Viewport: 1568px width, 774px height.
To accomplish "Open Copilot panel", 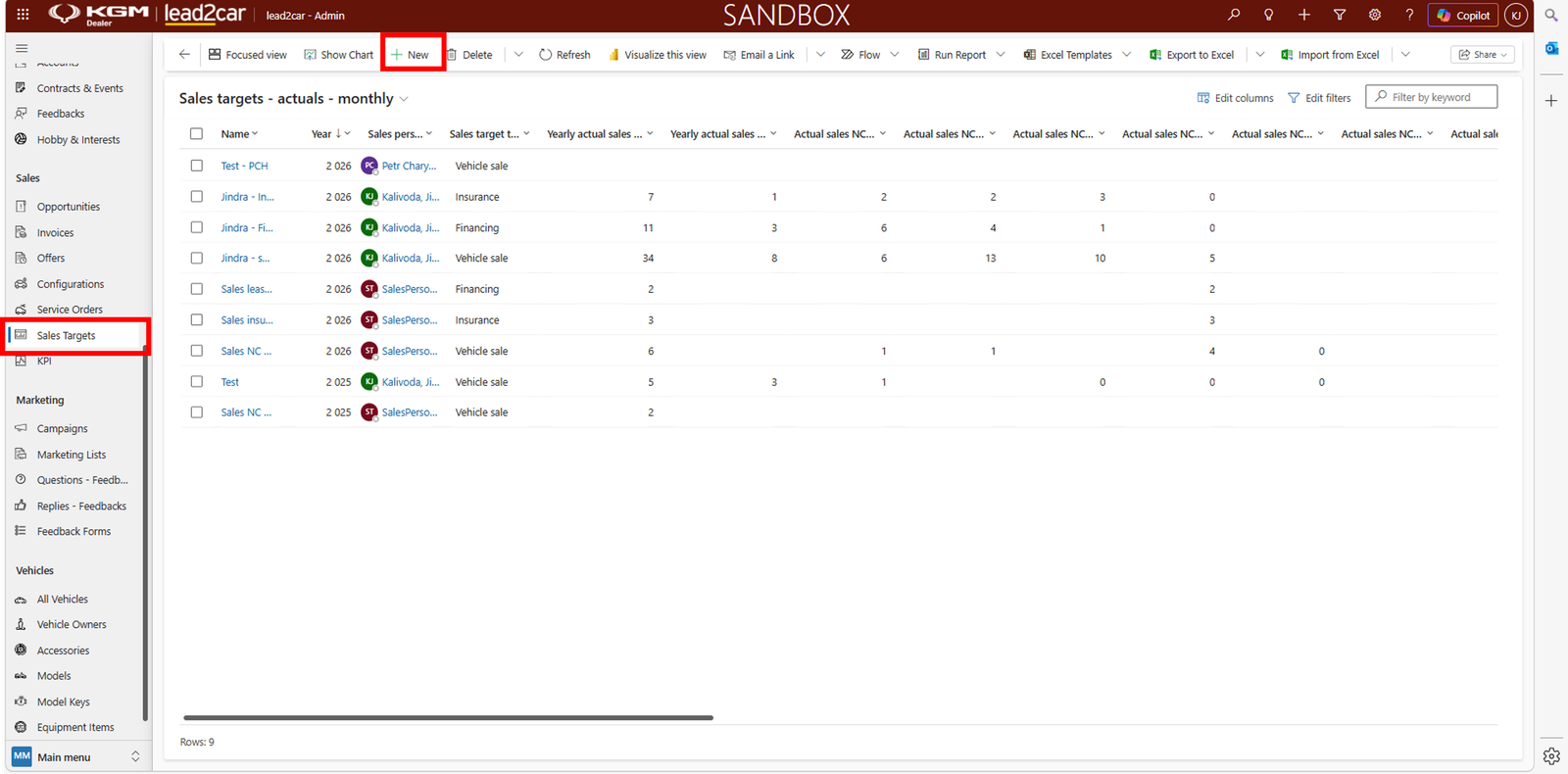I will click(x=1463, y=15).
